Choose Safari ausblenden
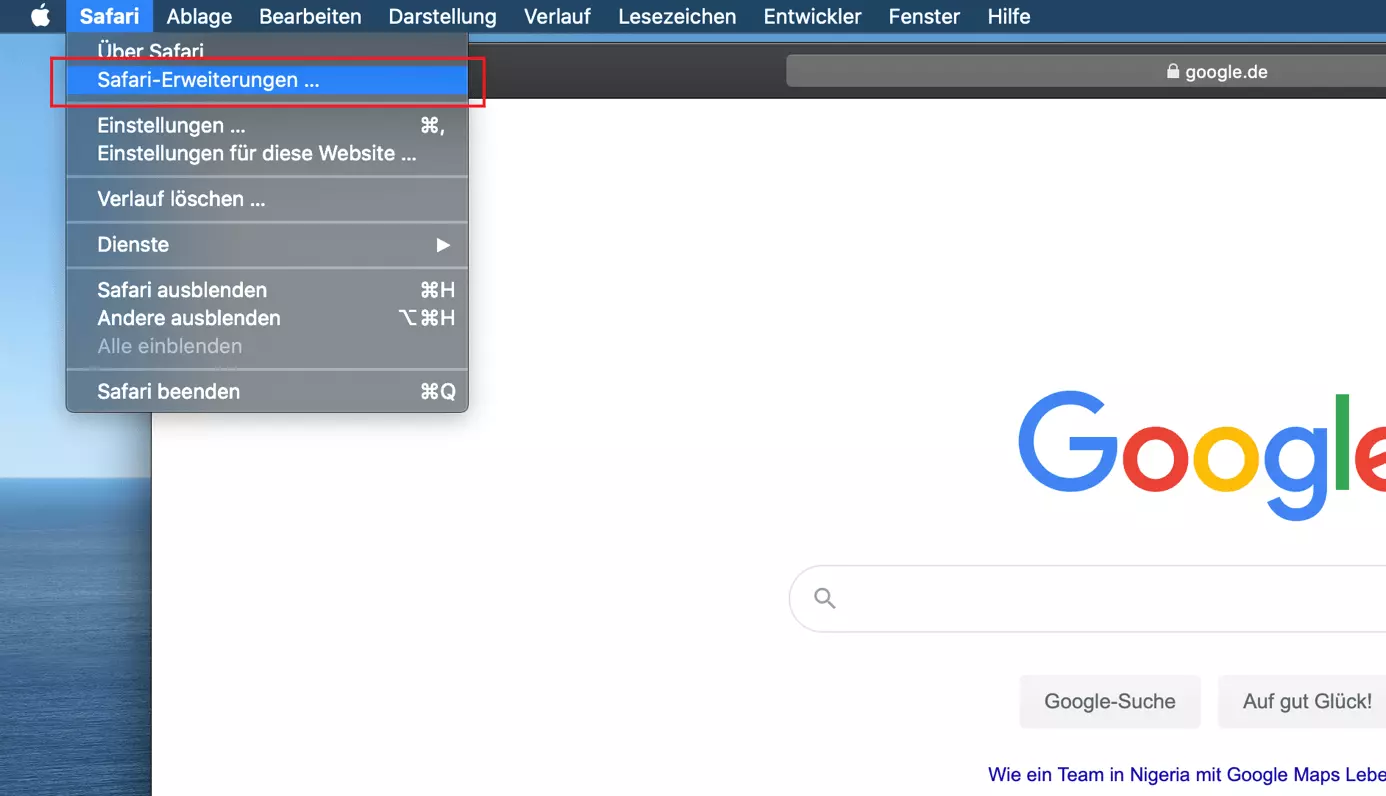This screenshot has height=796, width=1386. point(267,290)
